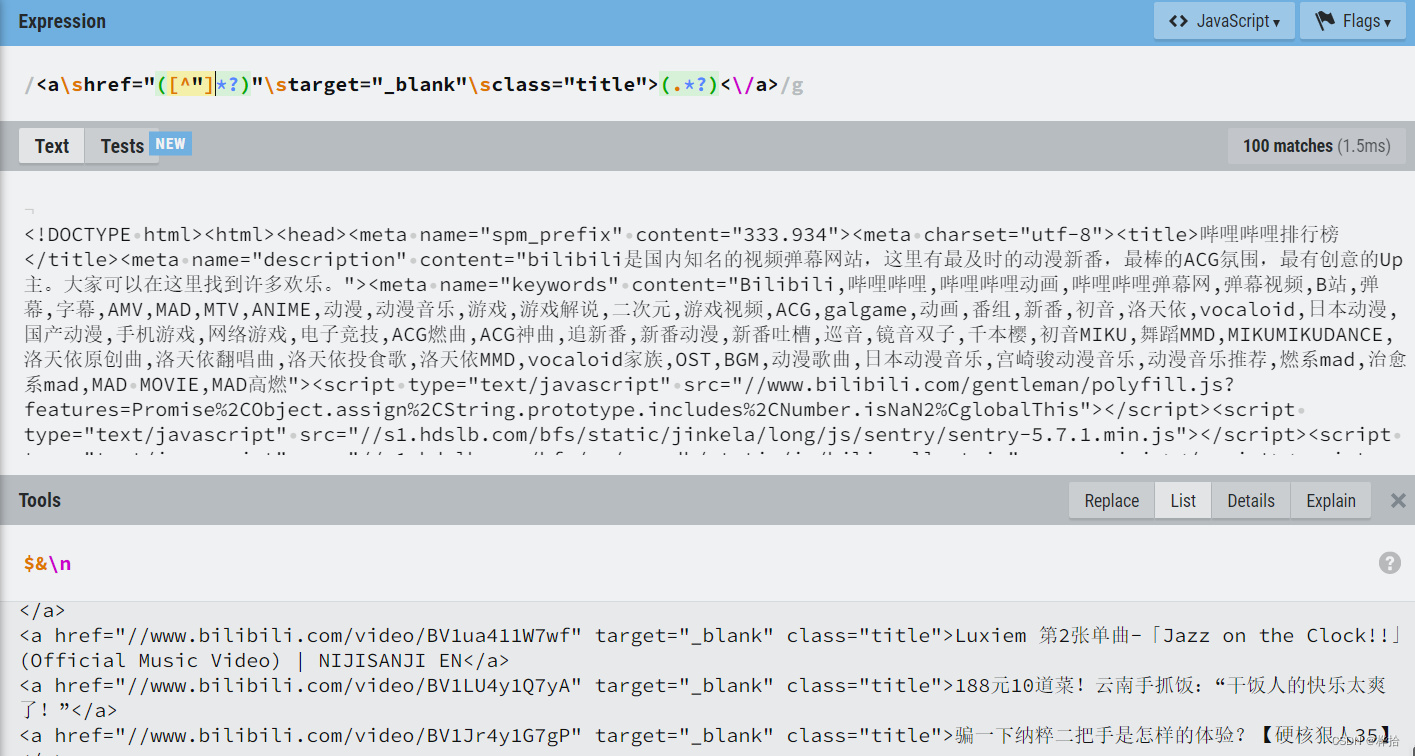Click the NEW badge on the Tests tab
Image resolution: width=1415 pixels, height=756 pixels.
170,143
